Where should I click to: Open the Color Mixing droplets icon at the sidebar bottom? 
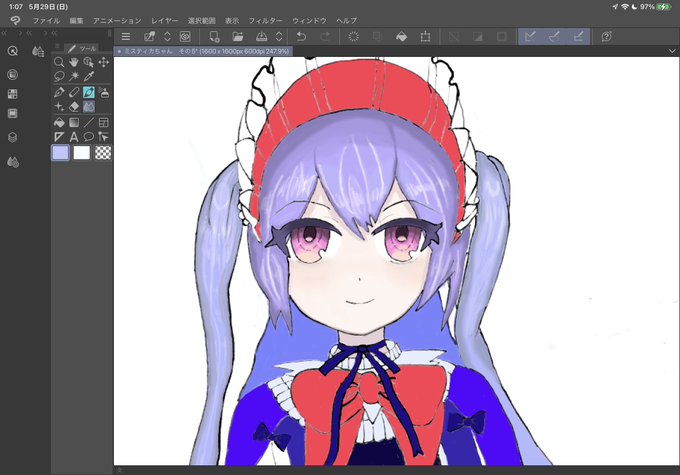pos(13,162)
